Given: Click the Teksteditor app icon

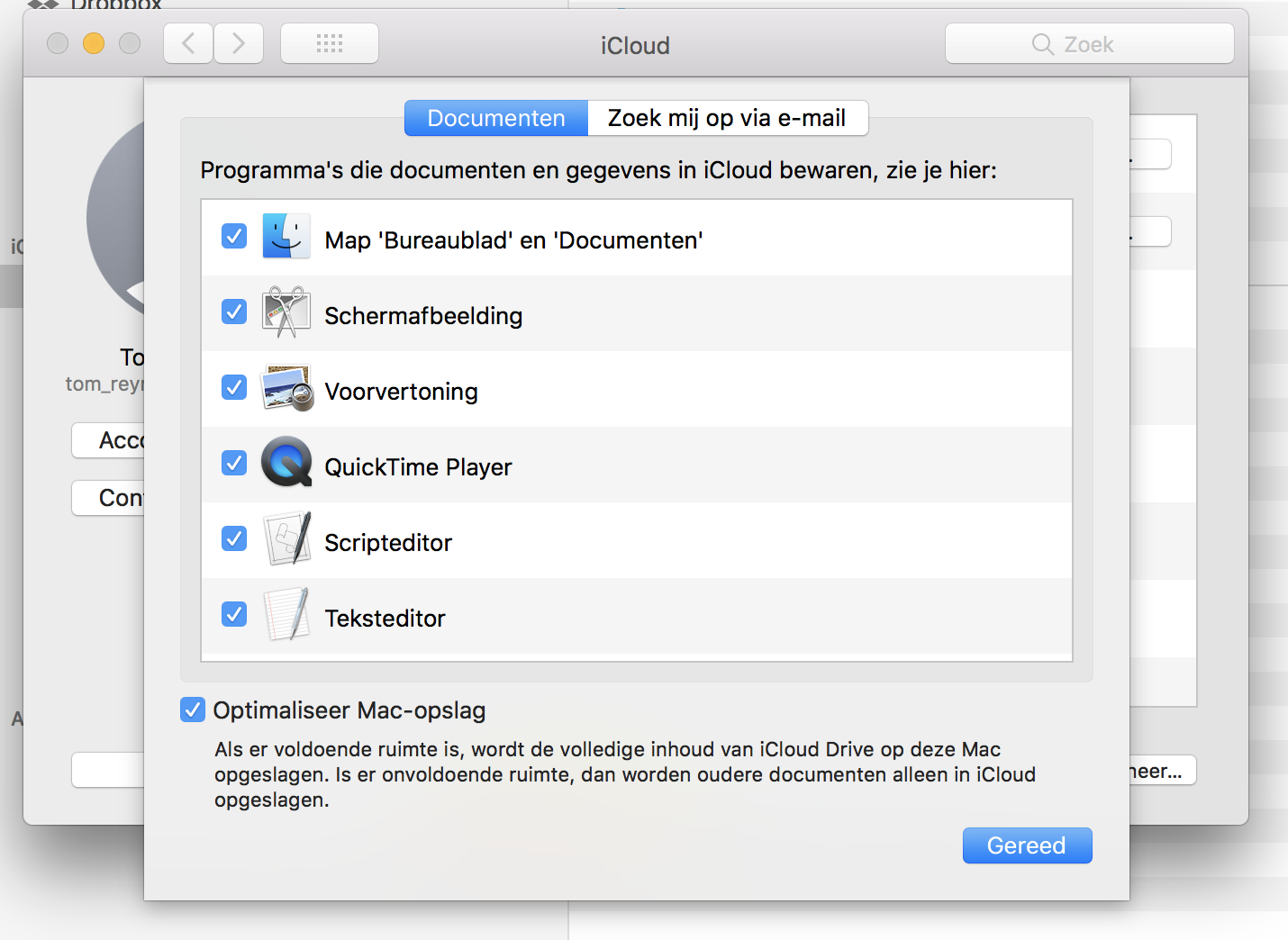Looking at the screenshot, I should coord(286,614).
